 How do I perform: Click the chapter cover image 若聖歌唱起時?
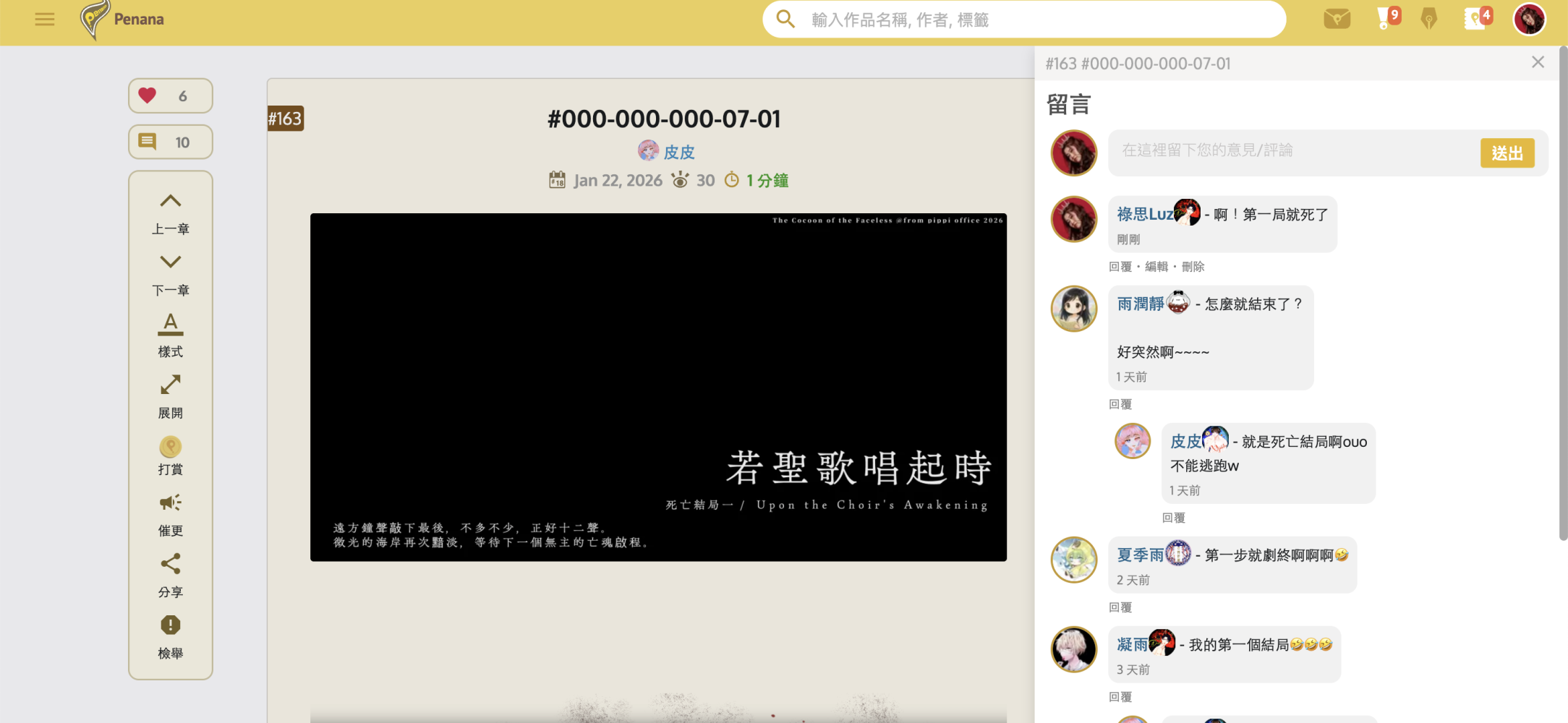tap(658, 387)
